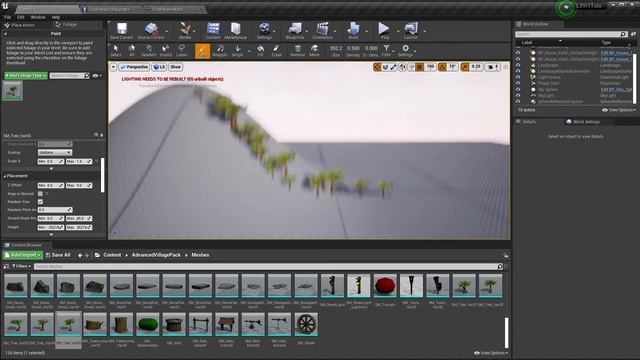Open World Outliner View Options
This screenshot has width=640, height=360.
(619, 110)
